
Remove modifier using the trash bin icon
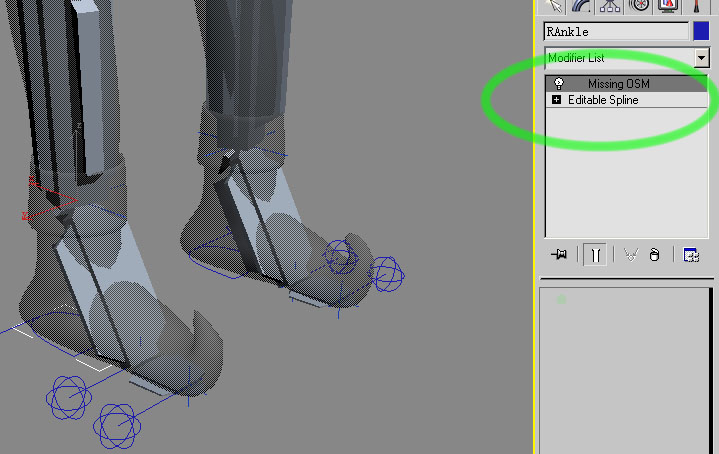(x=654, y=255)
